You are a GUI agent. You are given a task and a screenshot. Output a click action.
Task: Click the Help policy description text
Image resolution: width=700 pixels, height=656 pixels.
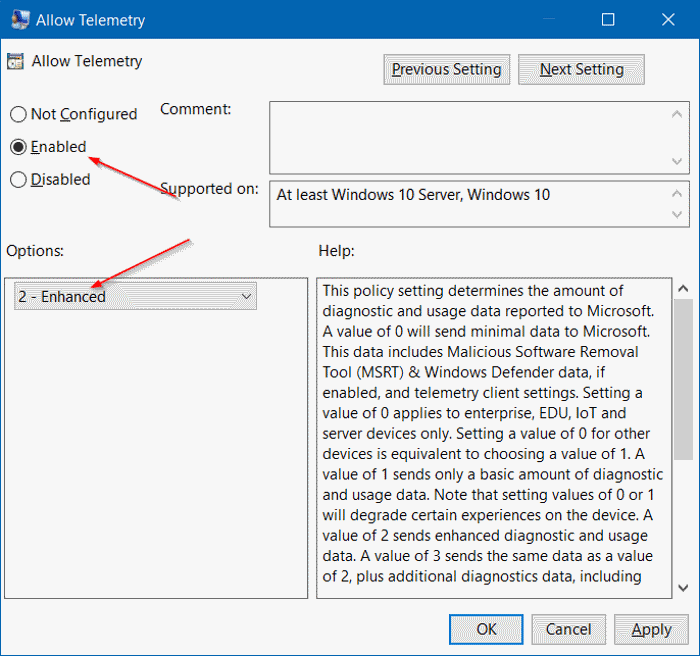(493, 434)
